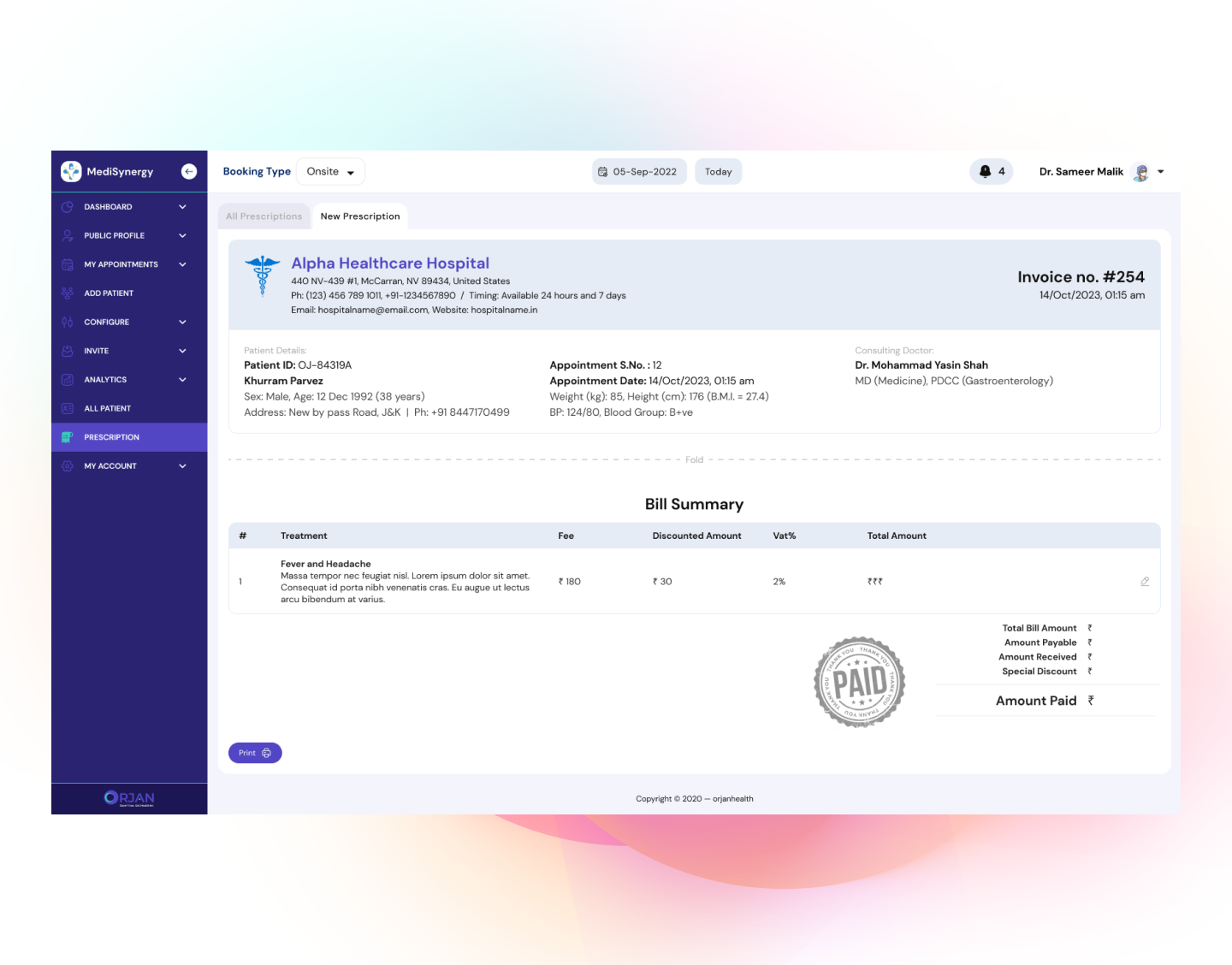Expand the Invite chevron
Image resolution: width=1232 pixels, height=965 pixels.
182,351
